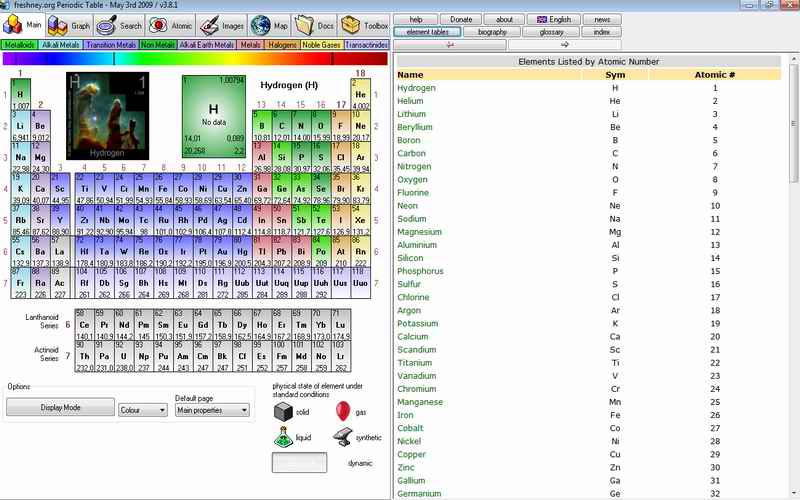Open the Map globe tab
The height and width of the screenshot is (500, 800).
(x=270, y=25)
